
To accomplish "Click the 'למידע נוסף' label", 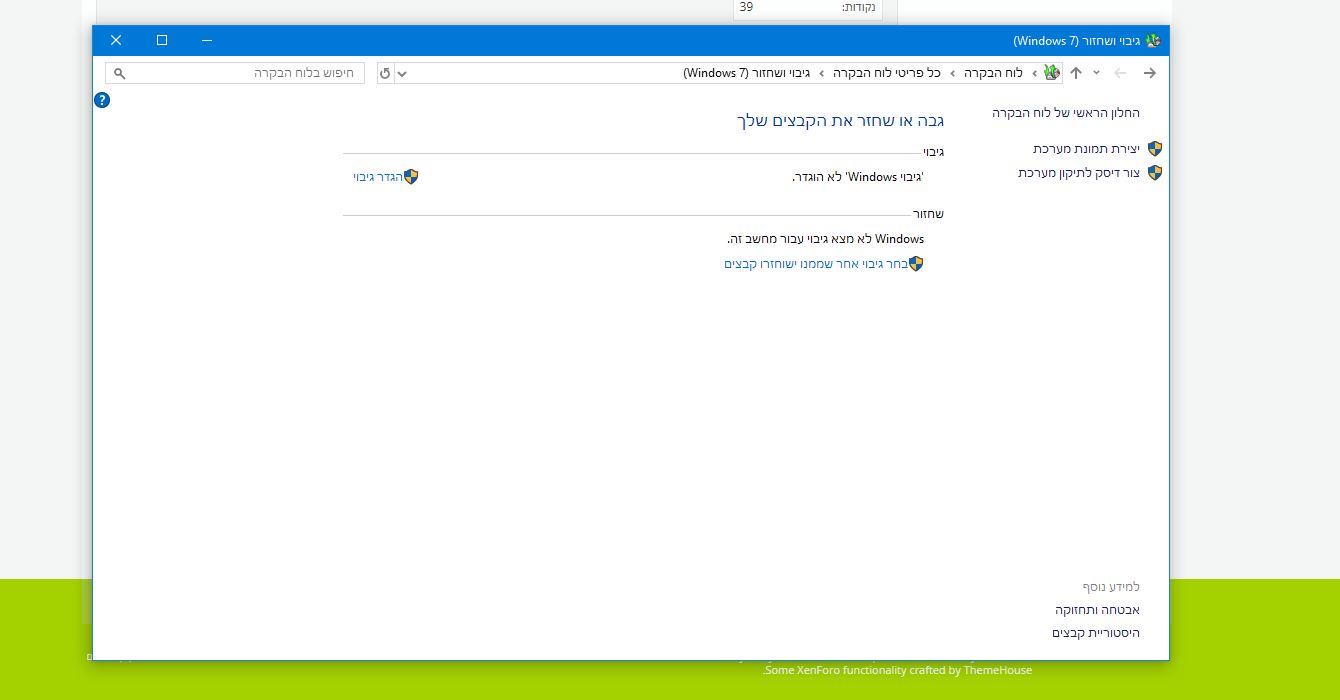I will point(1111,587).
